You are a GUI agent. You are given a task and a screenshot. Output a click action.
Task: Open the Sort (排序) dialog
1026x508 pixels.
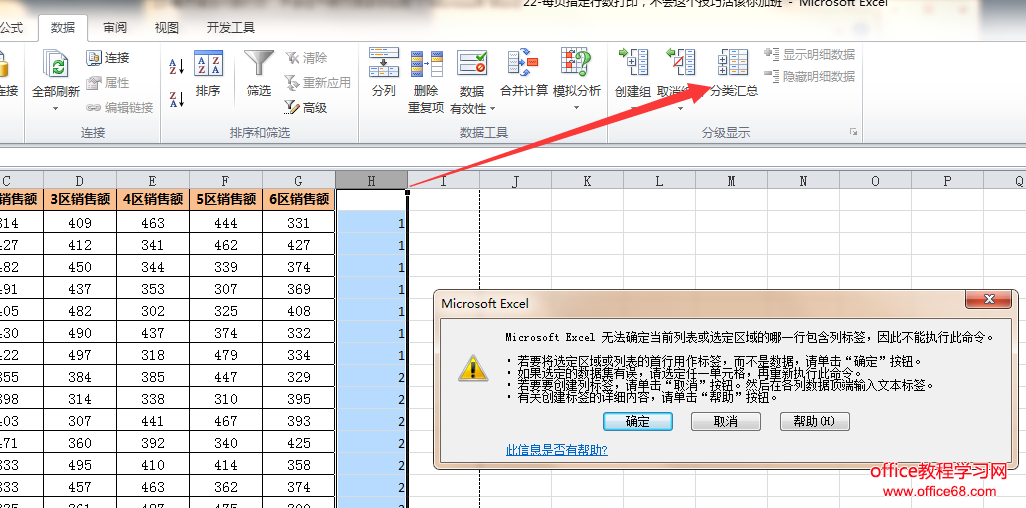click(208, 73)
